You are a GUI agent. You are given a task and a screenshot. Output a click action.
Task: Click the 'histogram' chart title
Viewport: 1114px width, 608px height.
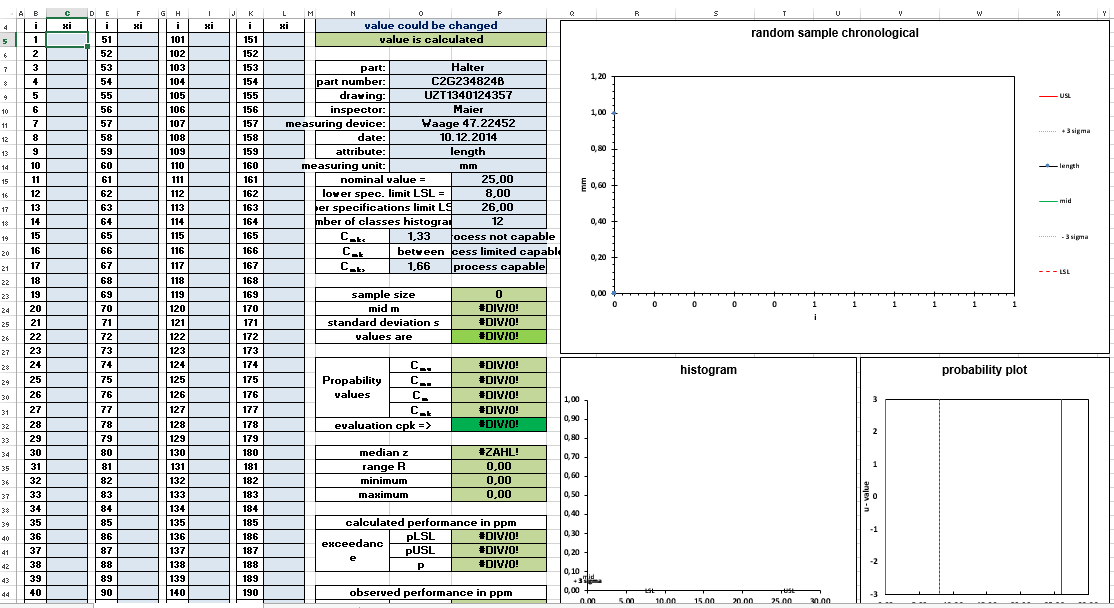pos(708,370)
